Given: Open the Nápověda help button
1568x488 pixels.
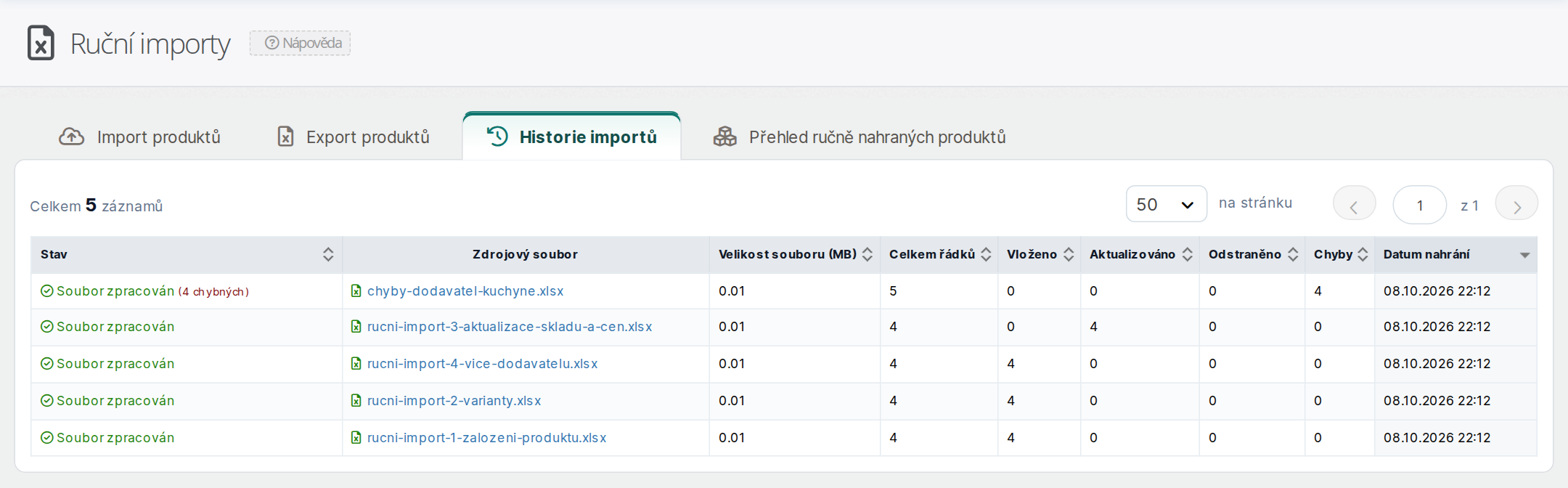Looking at the screenshot, I should pos(301,43).
